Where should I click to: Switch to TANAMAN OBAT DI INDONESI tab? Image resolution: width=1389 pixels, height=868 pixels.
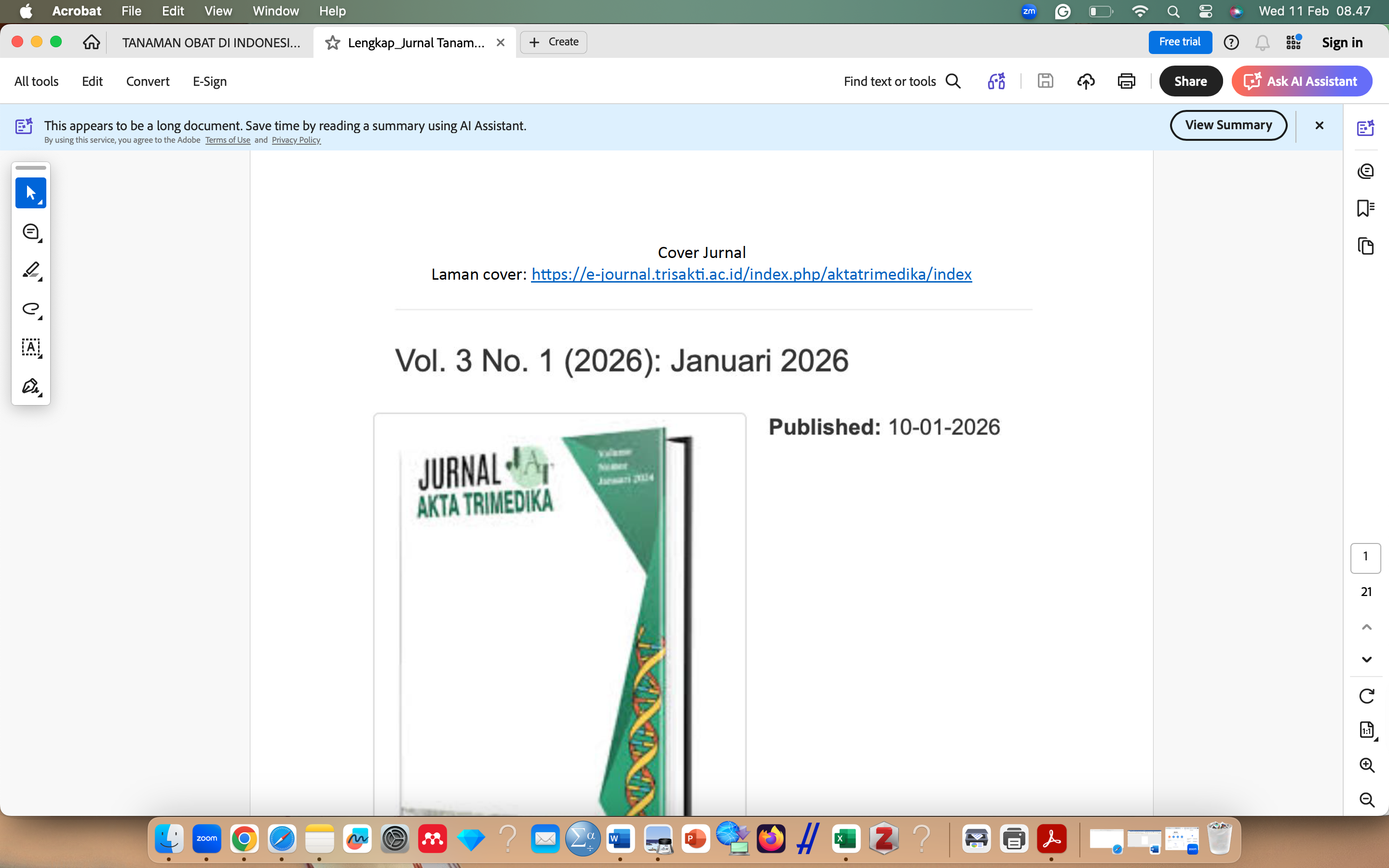pos(211,42)
